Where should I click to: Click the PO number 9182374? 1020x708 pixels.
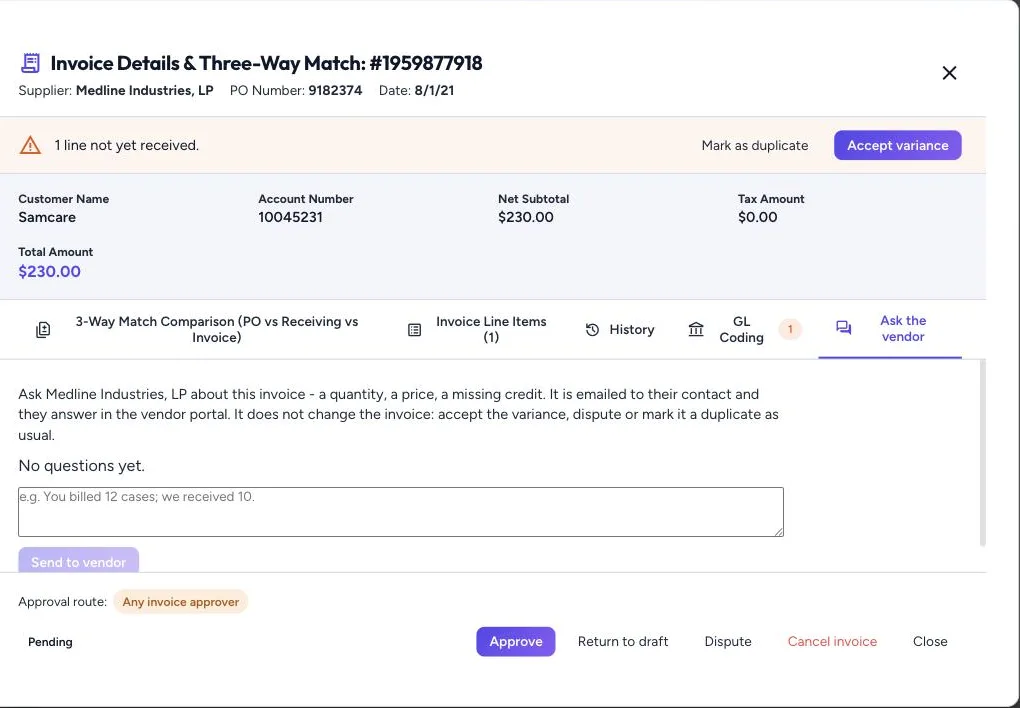(x=335, y=90)
